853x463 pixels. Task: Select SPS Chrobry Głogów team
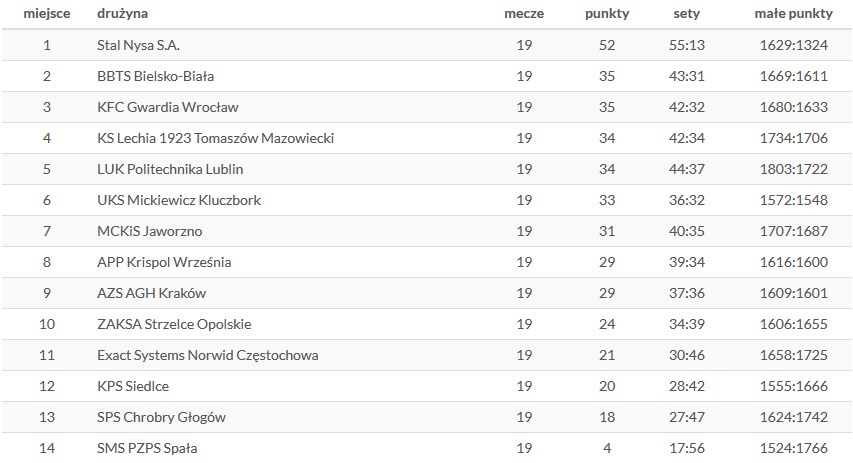[161, 417]
